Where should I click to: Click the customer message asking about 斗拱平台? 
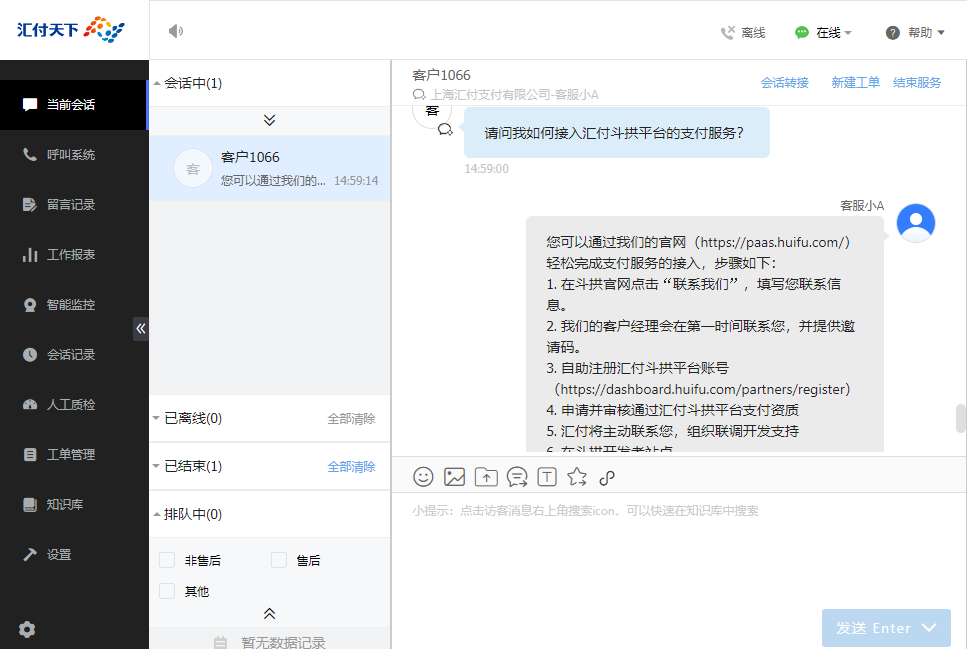[616, 133]
